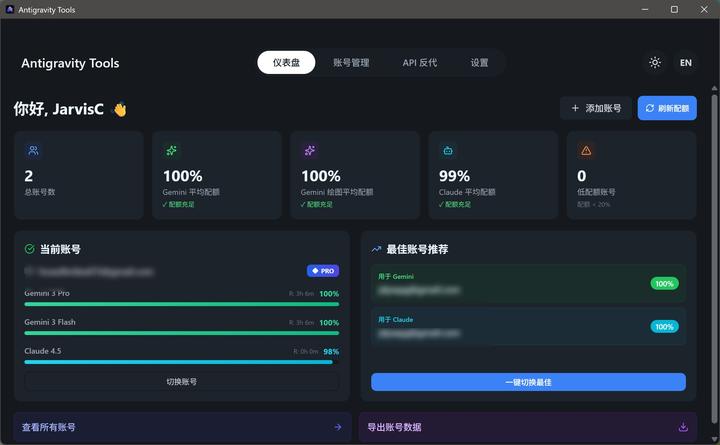Click the 切换账号 switch account button
720x445 pixels.
(182, 382)
